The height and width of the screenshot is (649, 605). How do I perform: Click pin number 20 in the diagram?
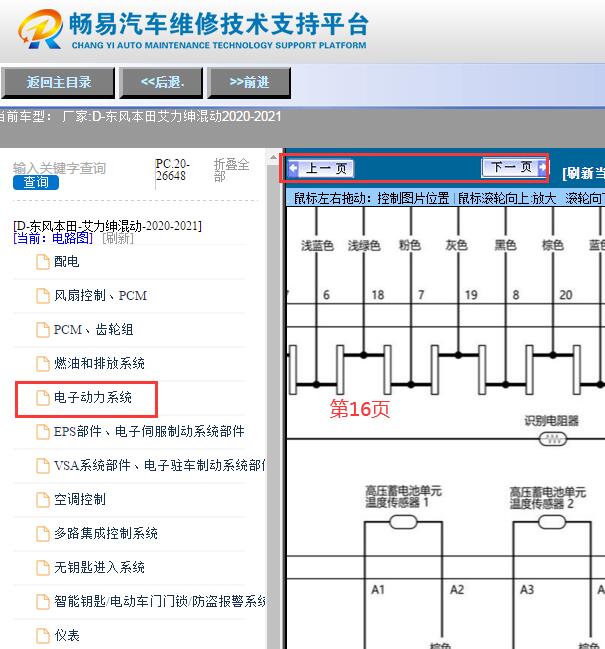tap(566, 295)
